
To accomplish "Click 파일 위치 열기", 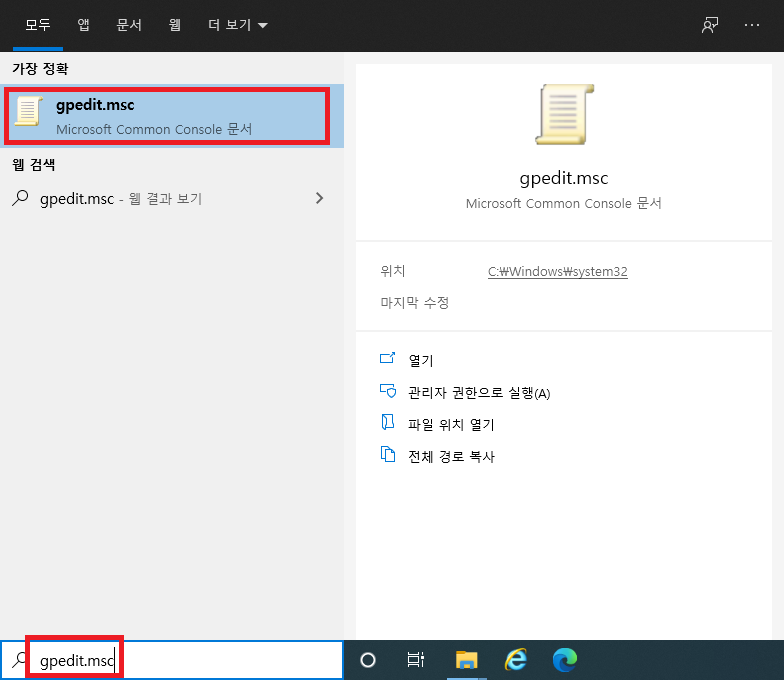I will [x=451, y=425].
